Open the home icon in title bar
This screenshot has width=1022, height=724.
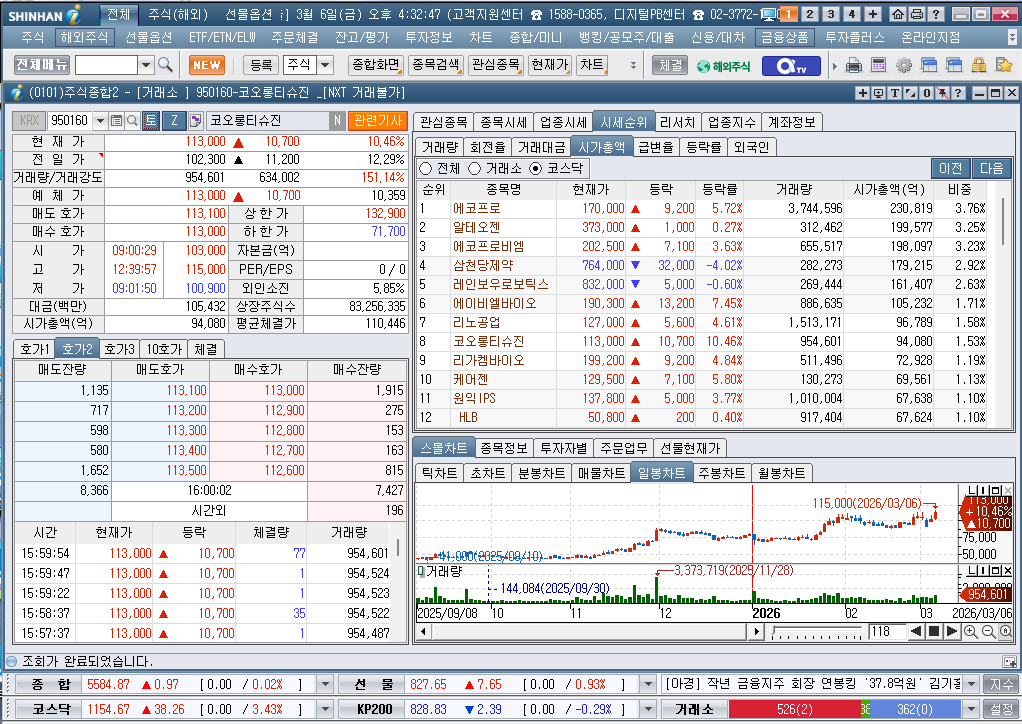(898, 14)
